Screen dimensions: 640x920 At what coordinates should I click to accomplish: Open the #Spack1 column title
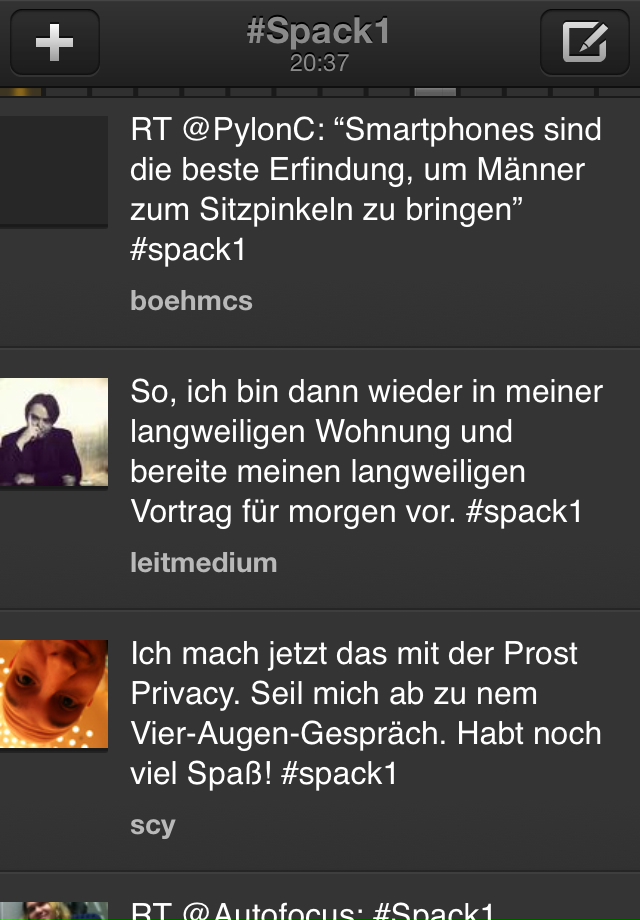tap(319, 31)
